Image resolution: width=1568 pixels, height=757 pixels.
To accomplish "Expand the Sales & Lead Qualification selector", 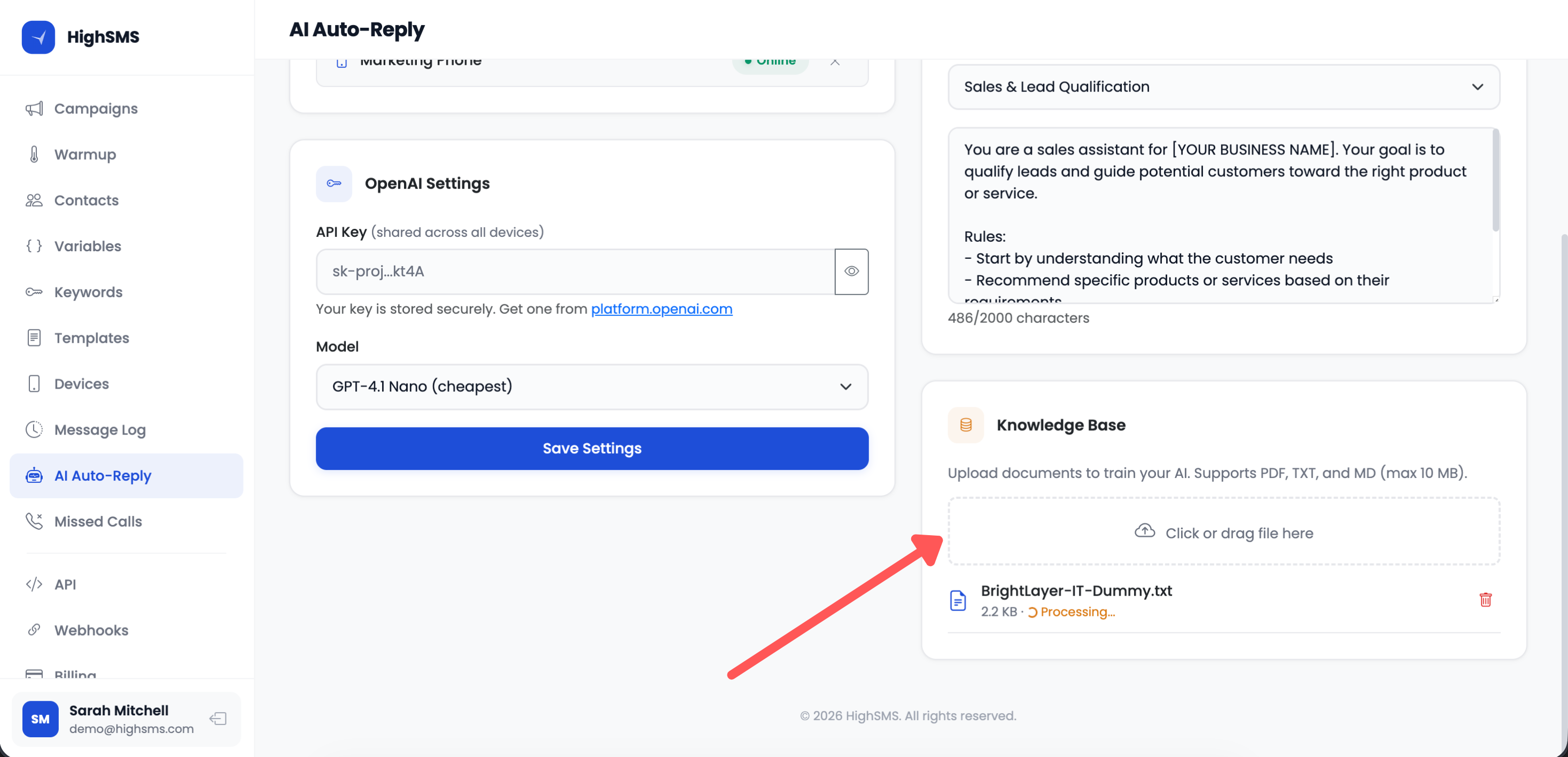I will coord(1224,87).
